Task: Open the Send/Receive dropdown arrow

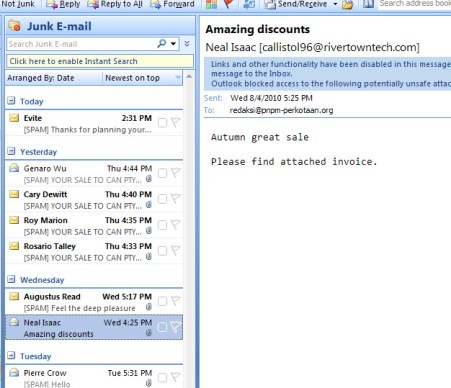Action: [x=335, y=4]
